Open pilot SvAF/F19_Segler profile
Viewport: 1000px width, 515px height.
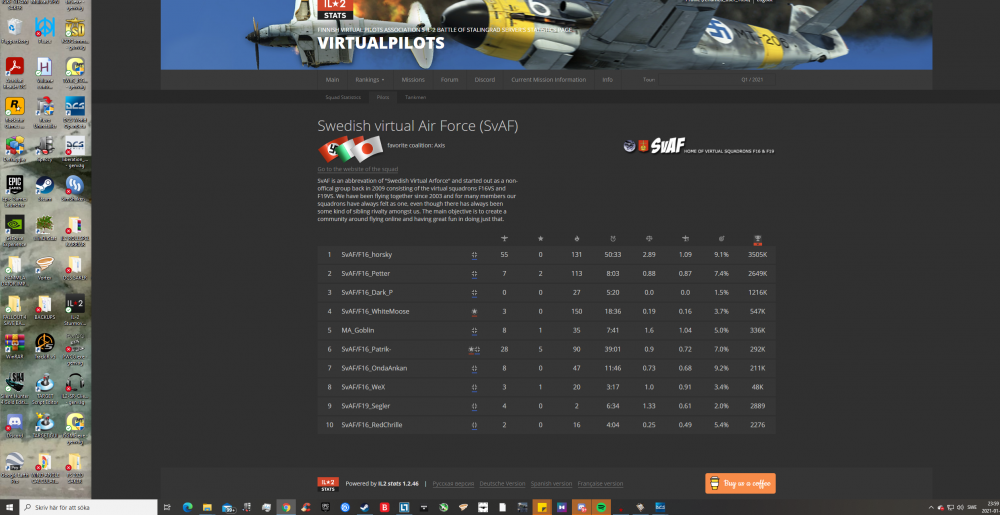(x=365, y=406)
